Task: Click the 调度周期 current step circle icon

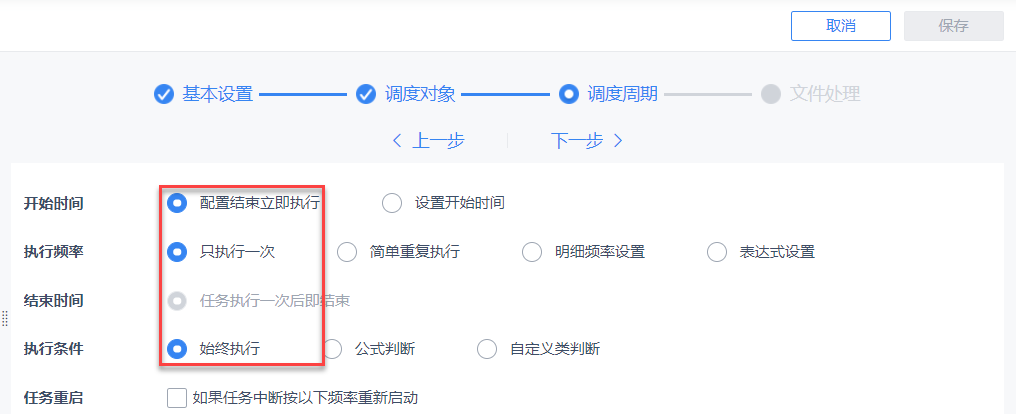Action: point(569,94)
